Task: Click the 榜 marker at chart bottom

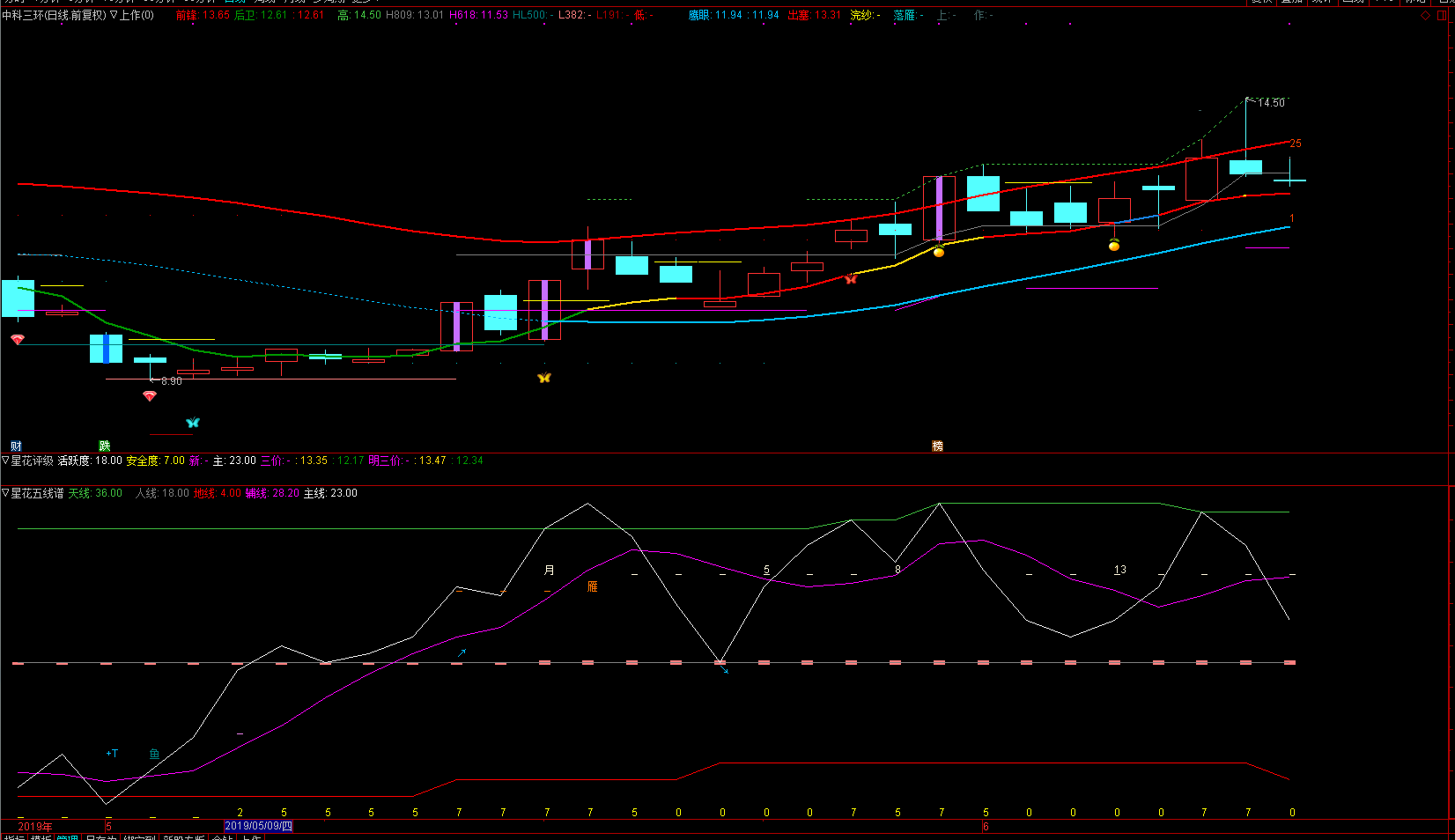Action: point(938,446)
